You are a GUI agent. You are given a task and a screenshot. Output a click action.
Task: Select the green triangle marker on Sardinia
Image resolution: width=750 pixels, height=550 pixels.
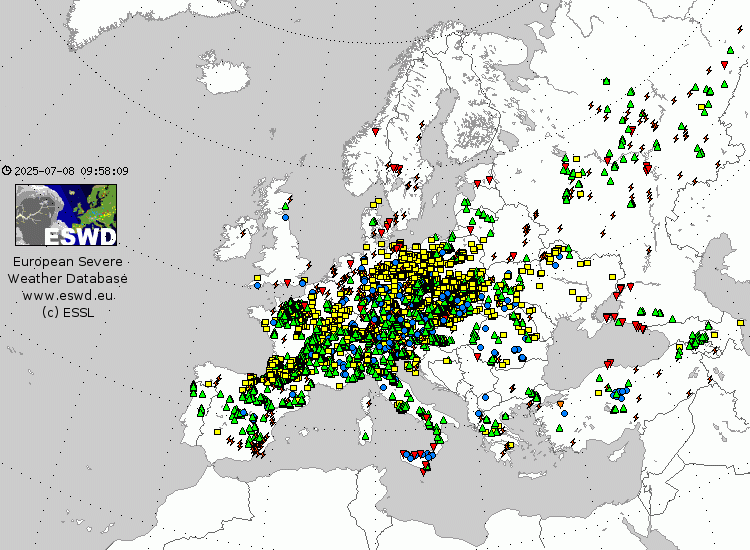click(365, 436)
